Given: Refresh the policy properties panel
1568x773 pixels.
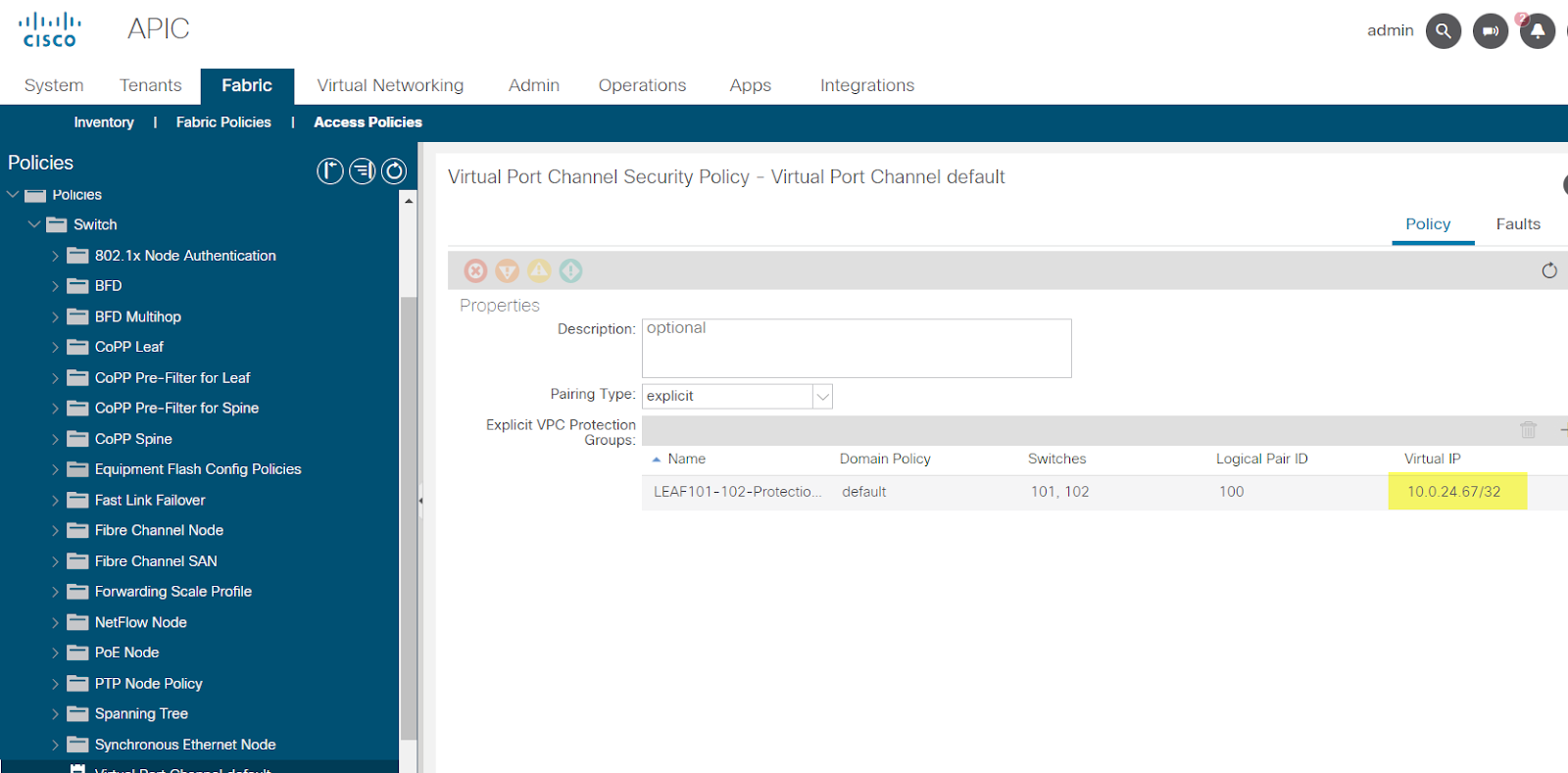Looking at the screenshot, I should 1549,270.
